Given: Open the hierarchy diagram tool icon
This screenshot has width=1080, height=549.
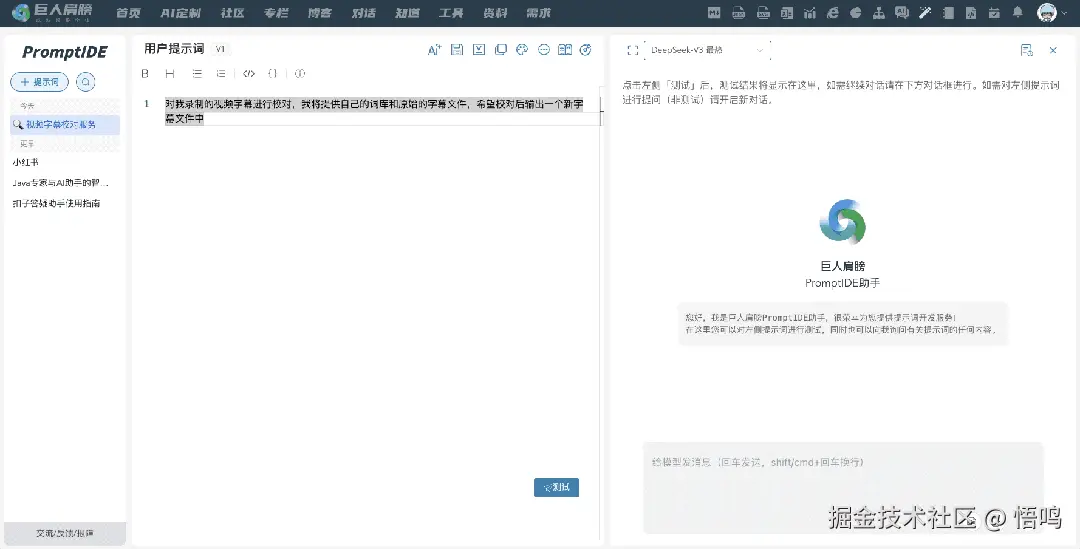Looking at the screenshot, I should pos(879,12).
